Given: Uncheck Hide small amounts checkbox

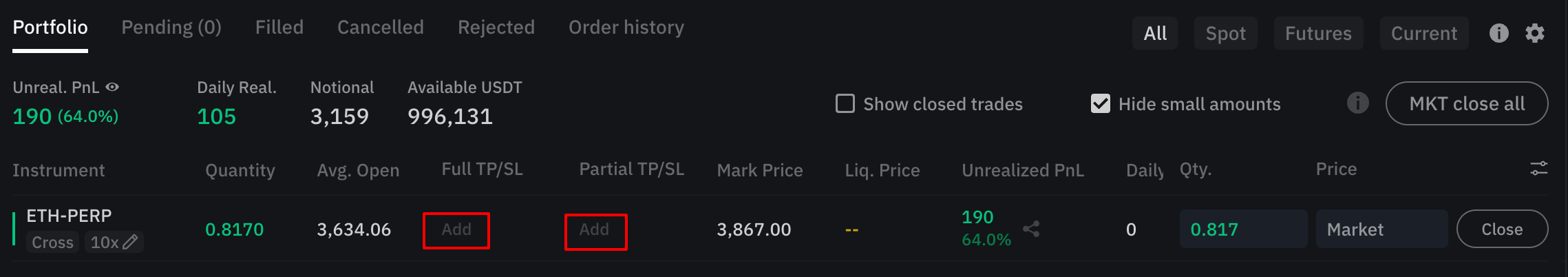Looking at the screenshot, I should [1101, 103].
